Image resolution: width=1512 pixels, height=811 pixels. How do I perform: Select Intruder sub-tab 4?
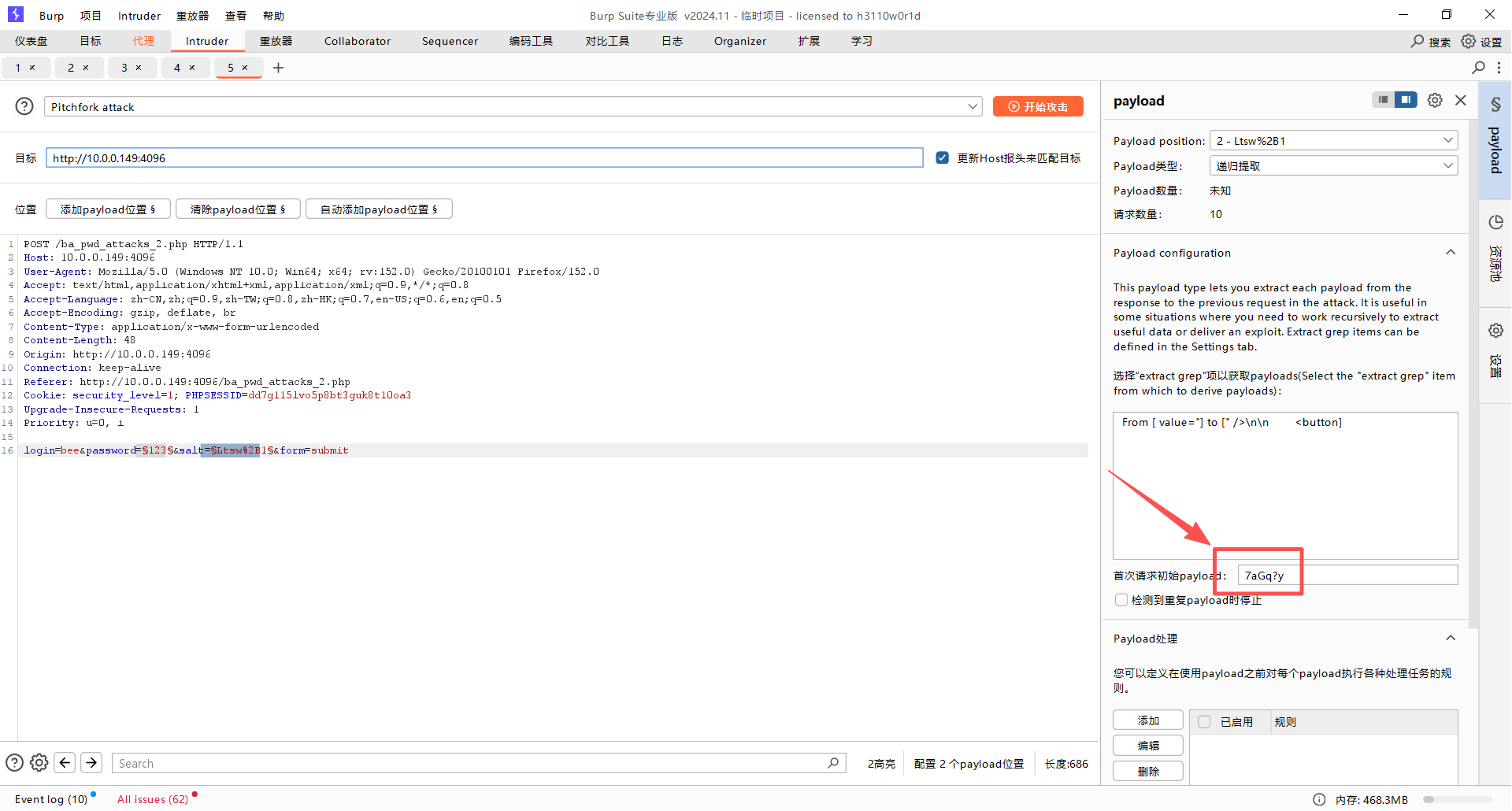pos(177,68)
